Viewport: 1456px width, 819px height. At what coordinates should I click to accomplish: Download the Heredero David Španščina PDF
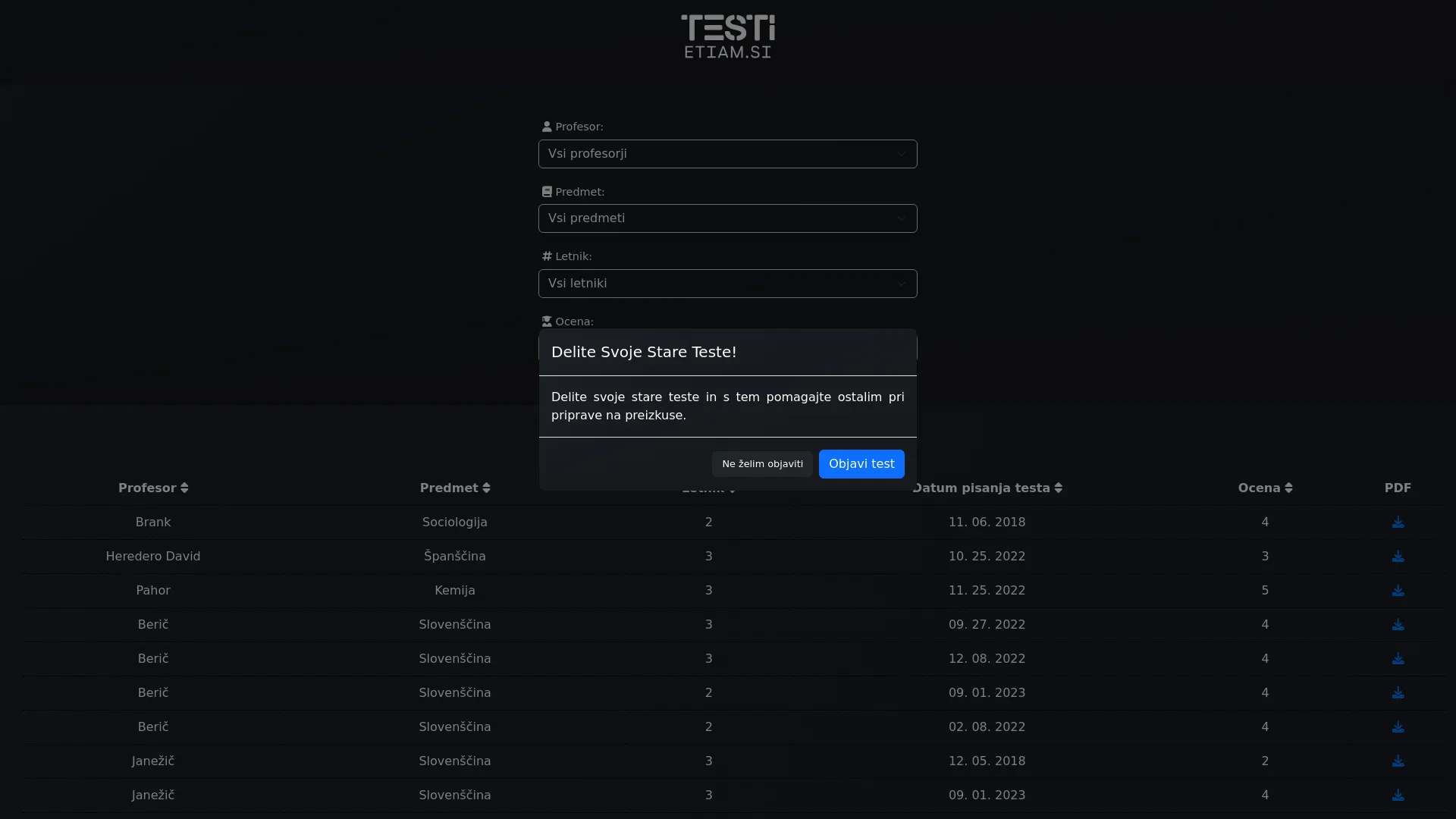point(1398,557)
